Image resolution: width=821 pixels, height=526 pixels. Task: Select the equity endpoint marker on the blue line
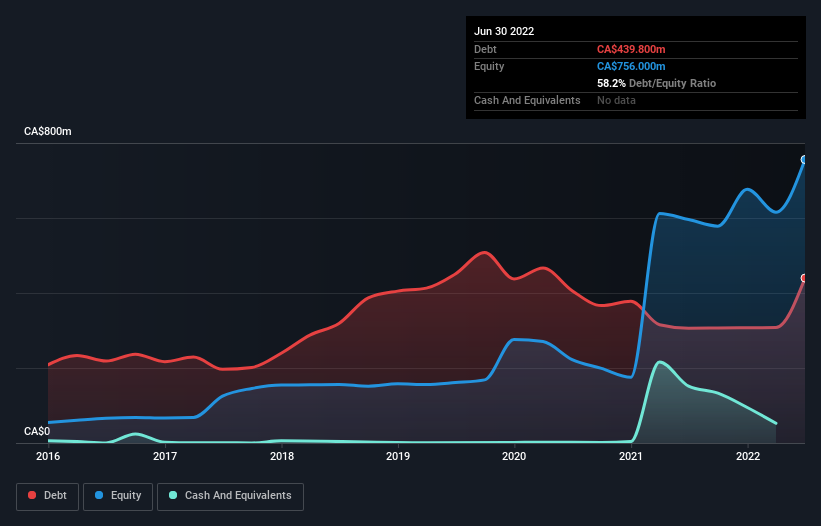[804, 160]
